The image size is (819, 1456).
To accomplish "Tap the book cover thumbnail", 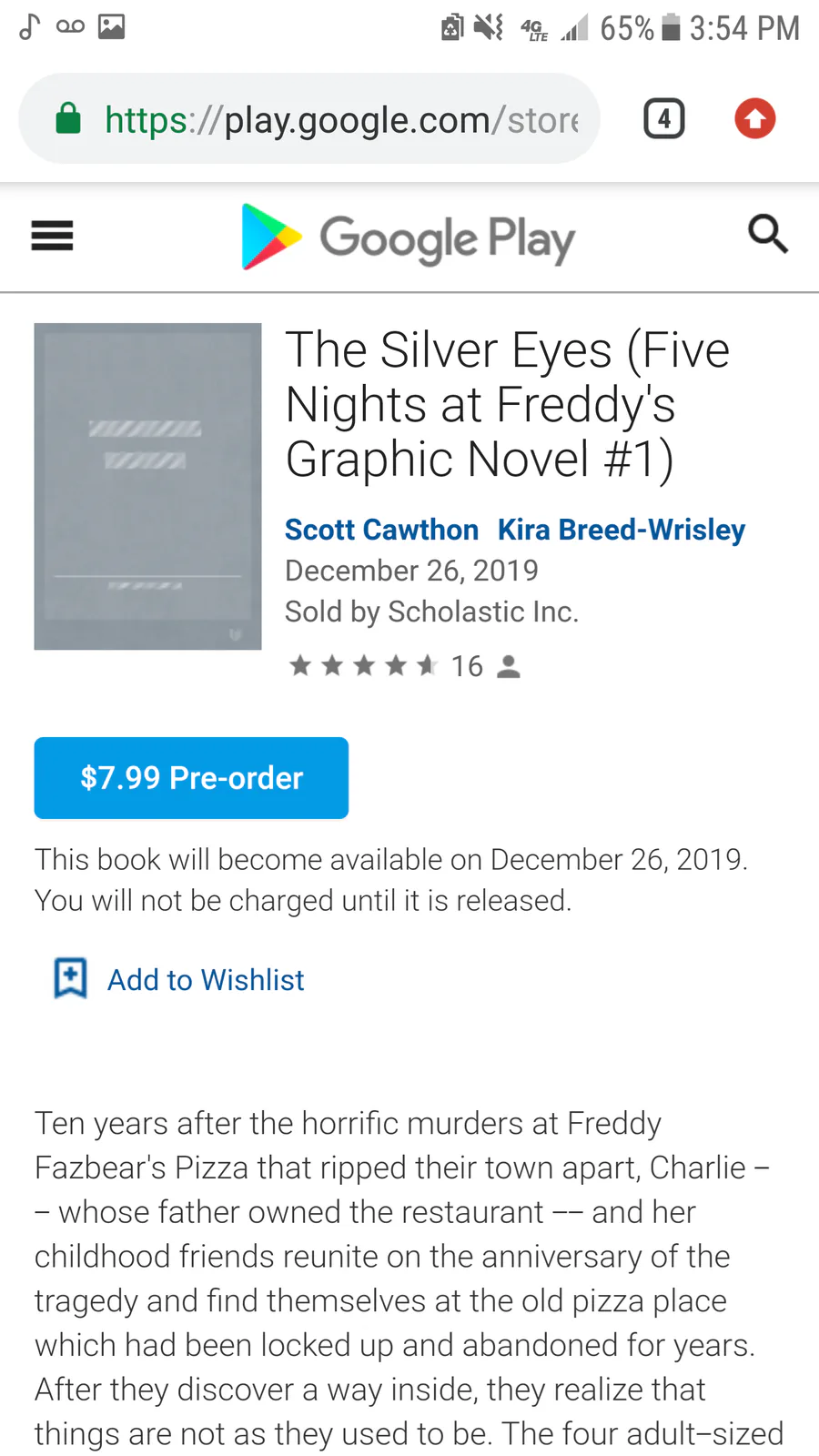I will (x=147, y=487).
